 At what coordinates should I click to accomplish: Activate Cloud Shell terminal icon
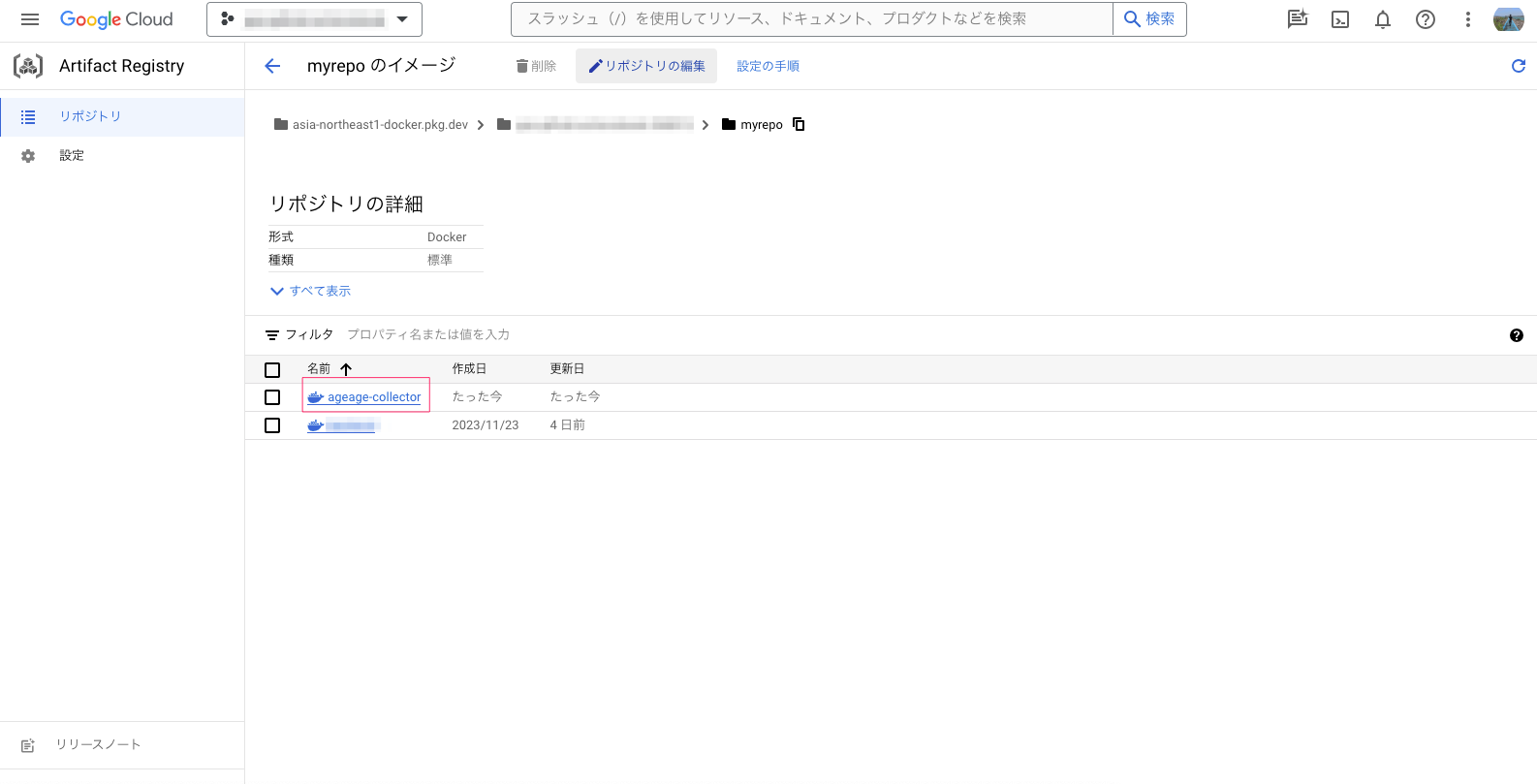point(1340,19)
